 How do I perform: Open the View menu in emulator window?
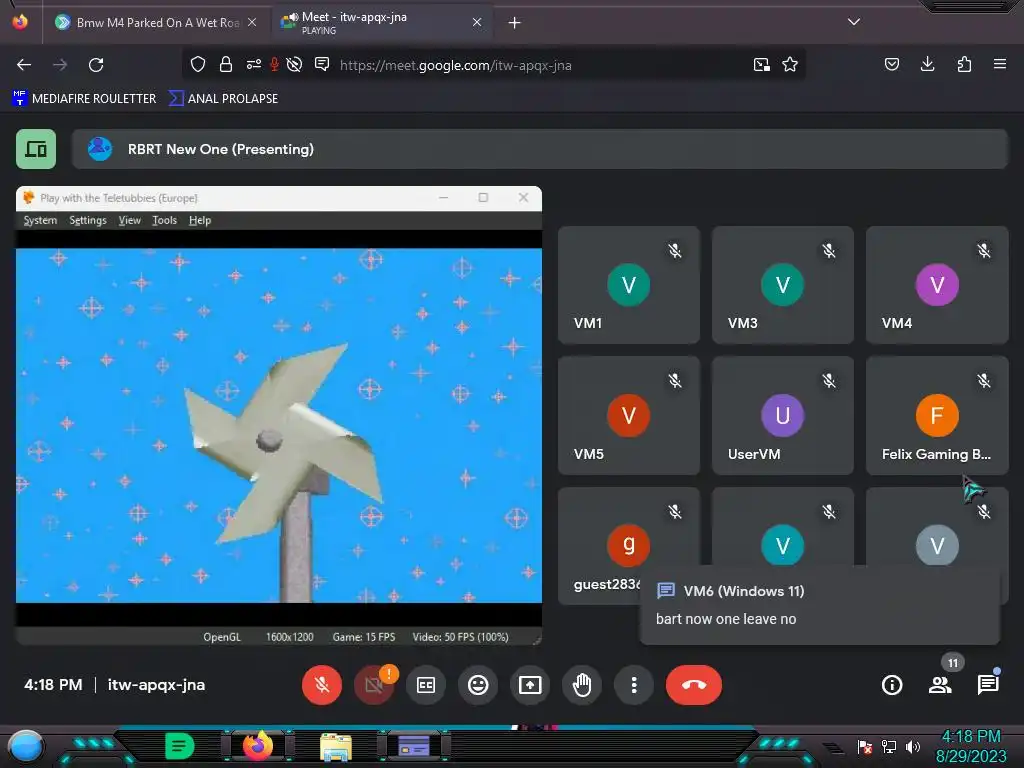tap(129, 220)
